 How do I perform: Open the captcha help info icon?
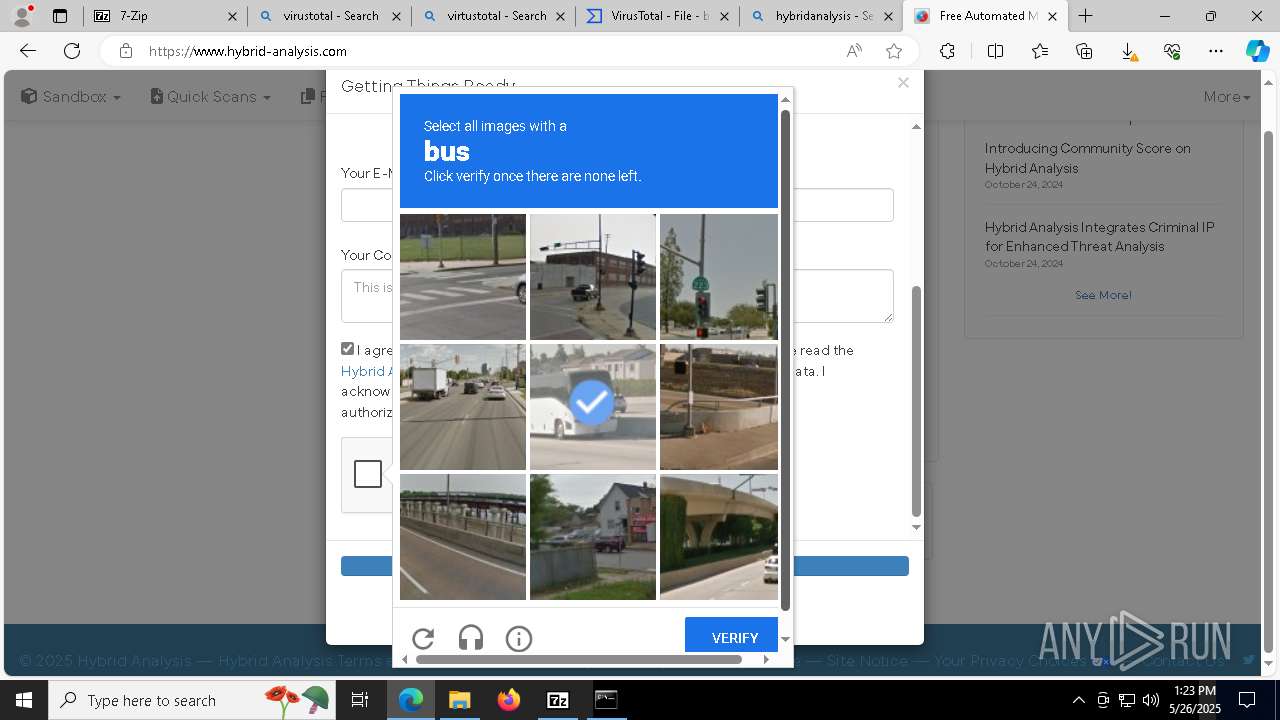(x=519, y=638)
